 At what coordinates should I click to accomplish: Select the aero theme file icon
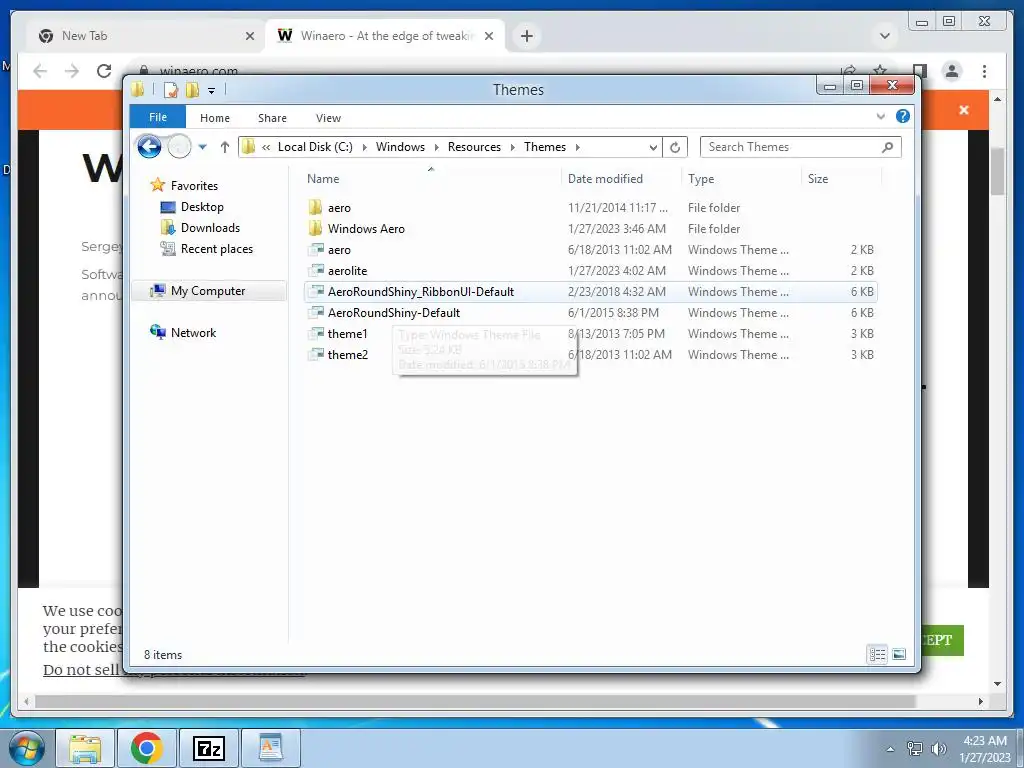[x=316, y=249]
